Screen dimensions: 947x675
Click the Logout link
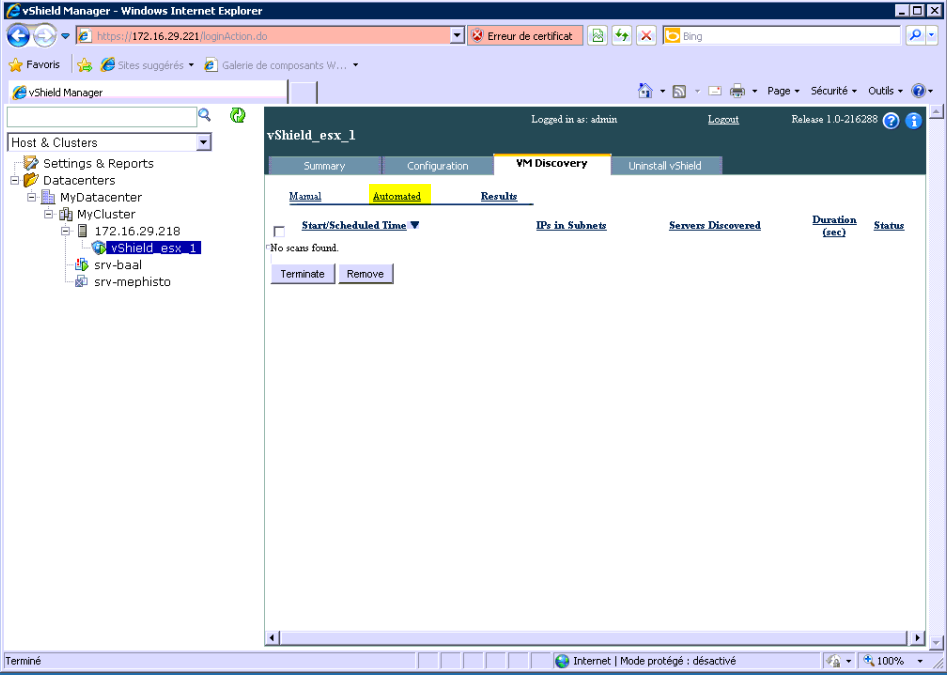tap(723, 119)
